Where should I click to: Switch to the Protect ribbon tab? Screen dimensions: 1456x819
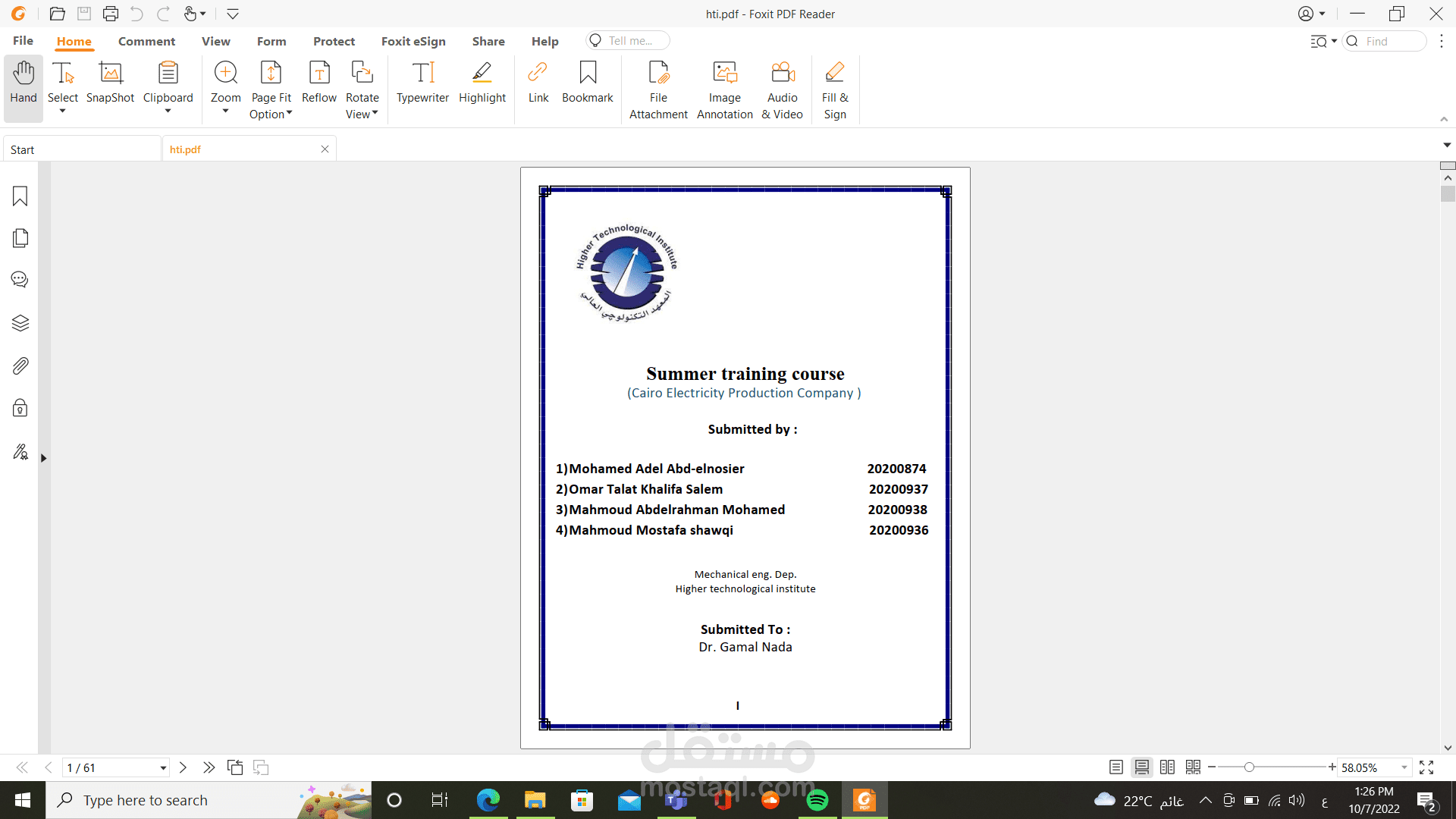[x=334, y=42]
